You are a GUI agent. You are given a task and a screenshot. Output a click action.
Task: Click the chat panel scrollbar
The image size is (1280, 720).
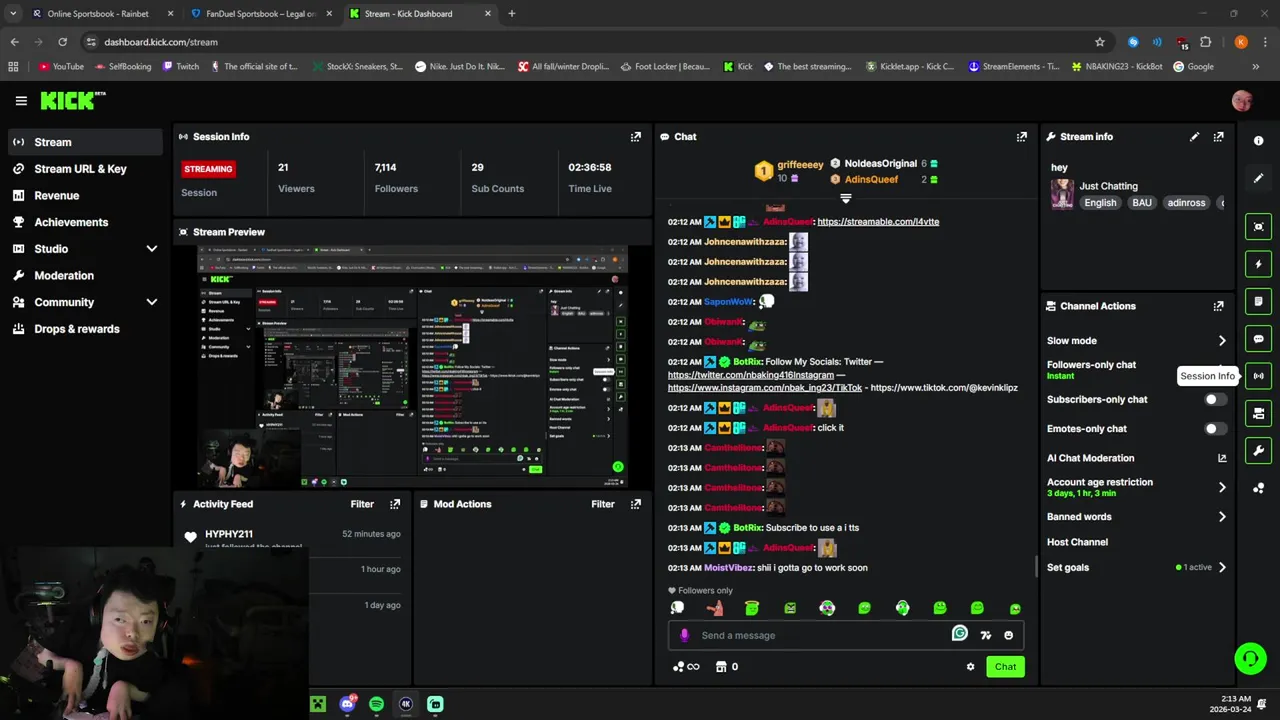(1035, 566)
